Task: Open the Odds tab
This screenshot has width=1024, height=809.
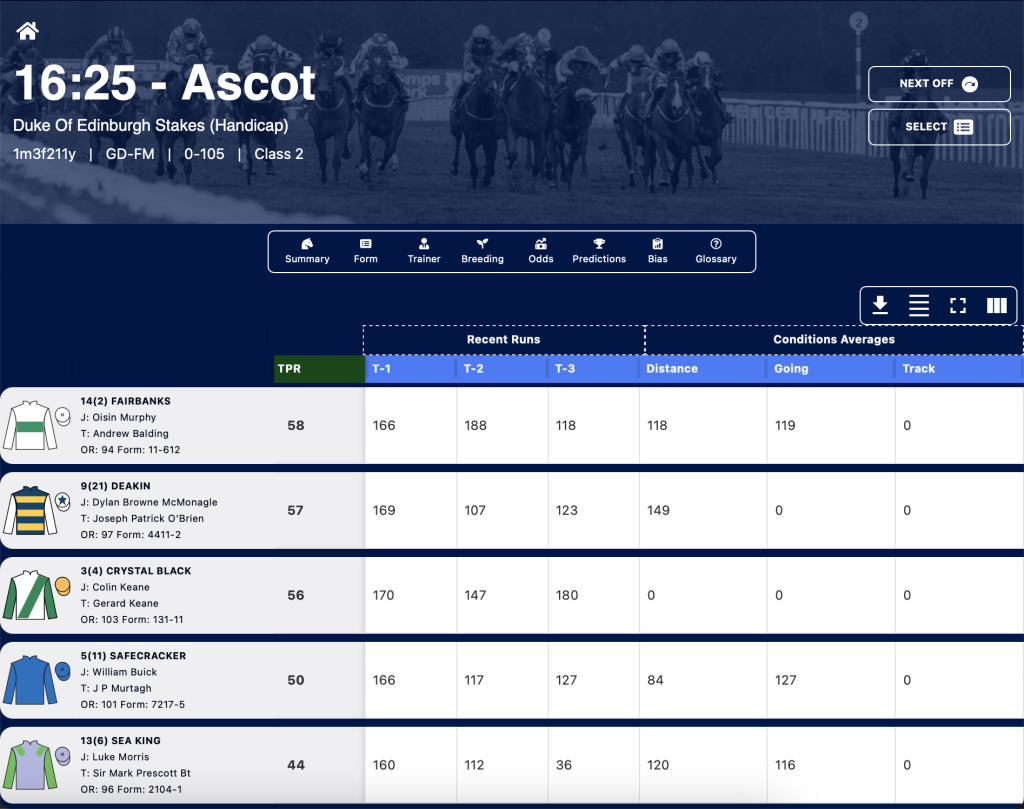Action: (541, 251)
